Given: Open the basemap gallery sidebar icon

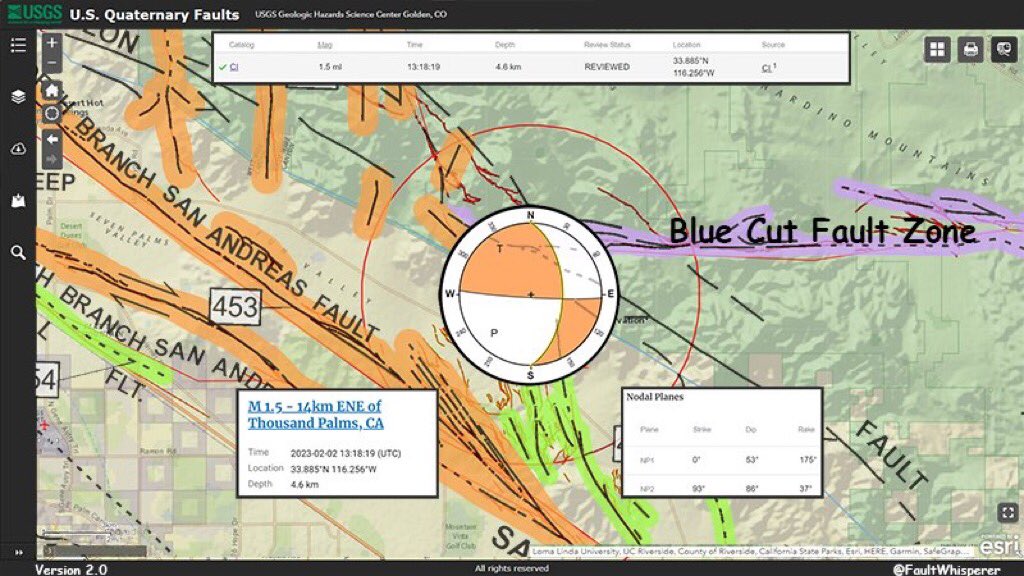Looking at the screenshot, I should [18, 200].
